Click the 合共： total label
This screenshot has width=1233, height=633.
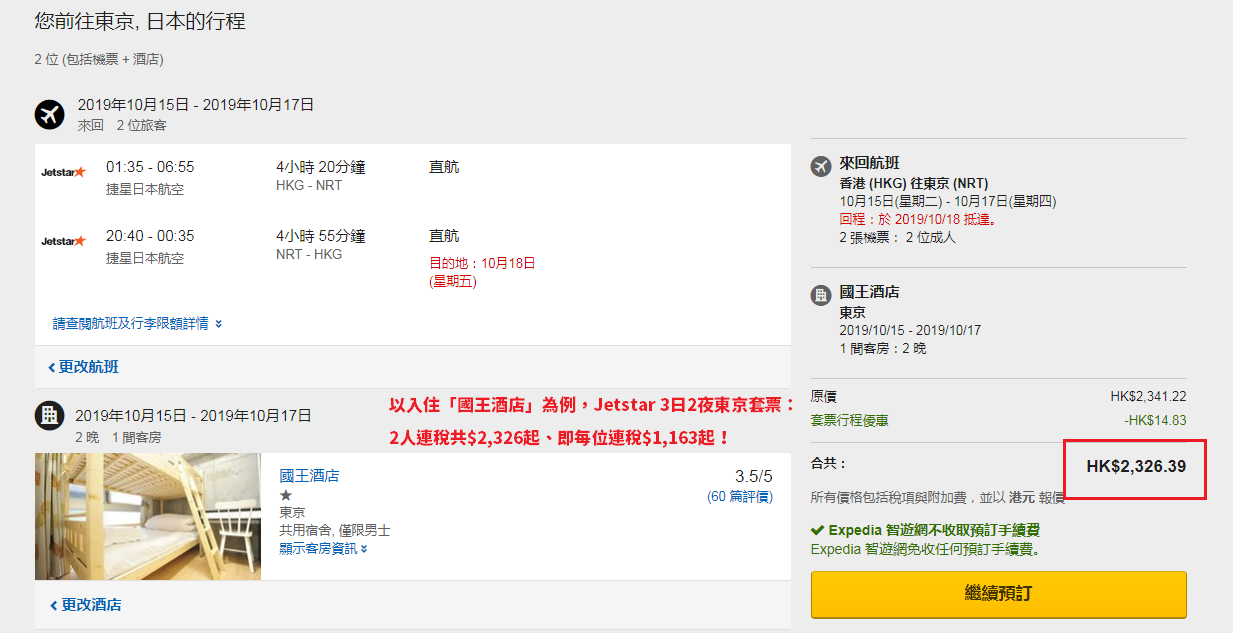(x=829, y=464)
